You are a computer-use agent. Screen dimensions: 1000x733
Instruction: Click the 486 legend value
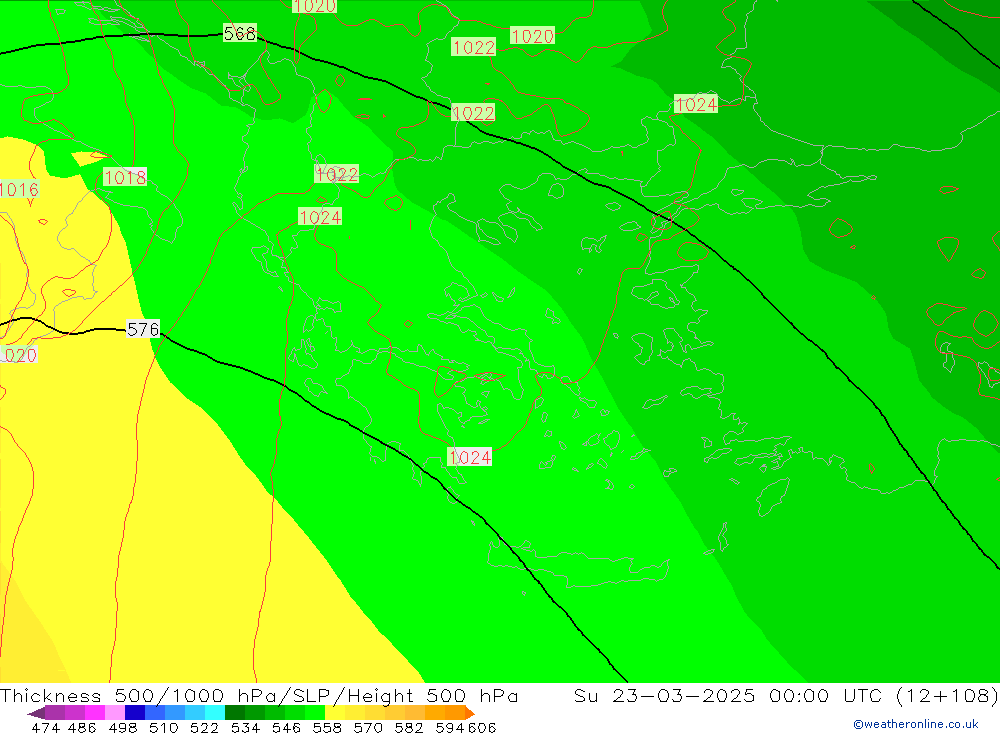82,727
